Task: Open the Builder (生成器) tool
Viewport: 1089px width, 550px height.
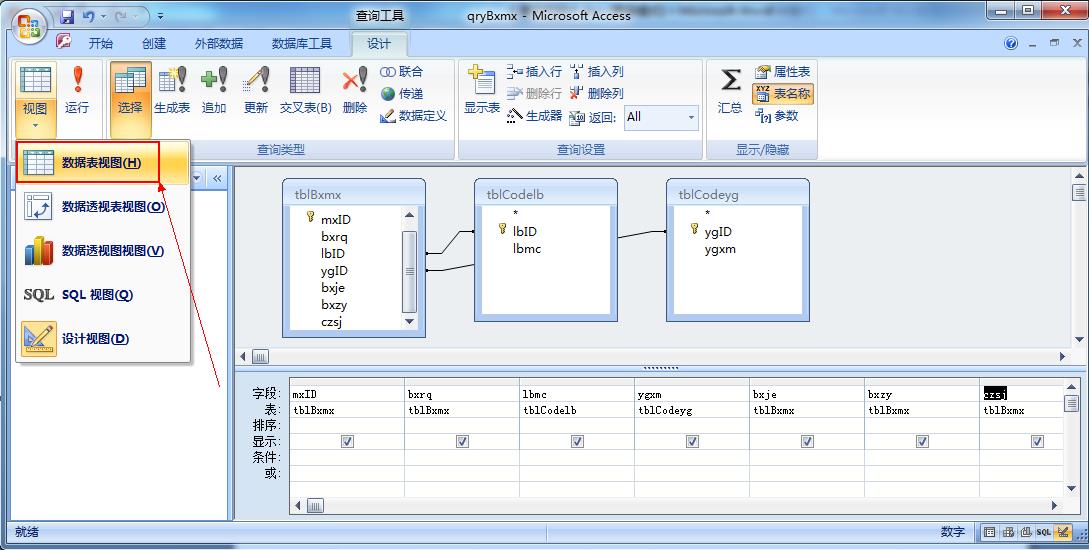Action: [x=534, y=116]
